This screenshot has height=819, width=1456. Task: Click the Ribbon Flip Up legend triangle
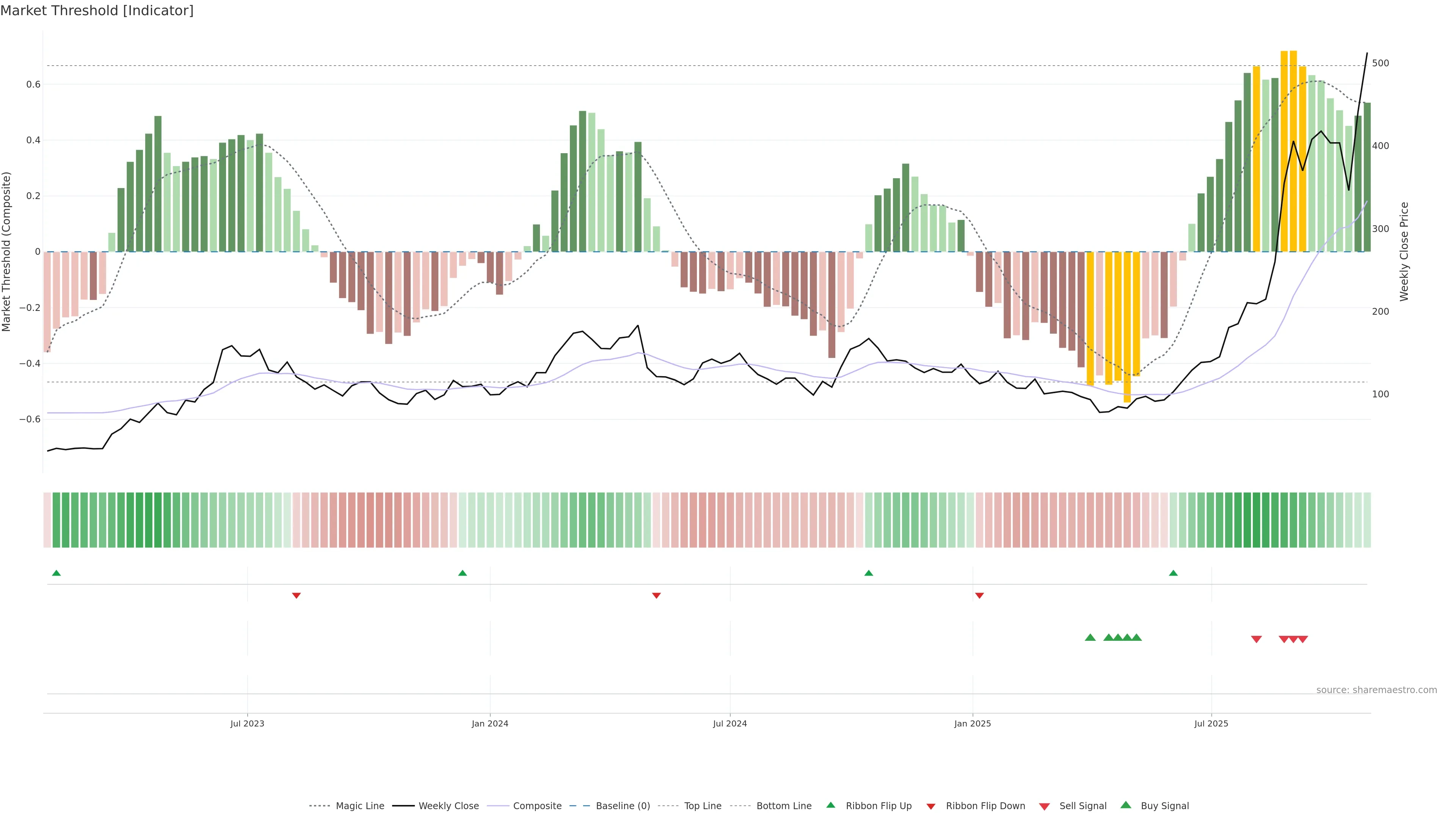click(830, 805)
